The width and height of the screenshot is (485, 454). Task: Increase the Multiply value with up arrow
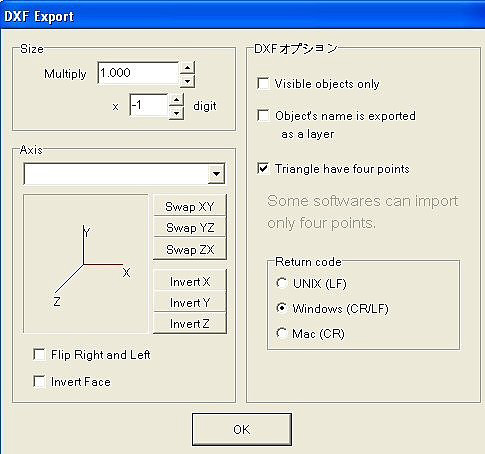(x=187, y=68)
